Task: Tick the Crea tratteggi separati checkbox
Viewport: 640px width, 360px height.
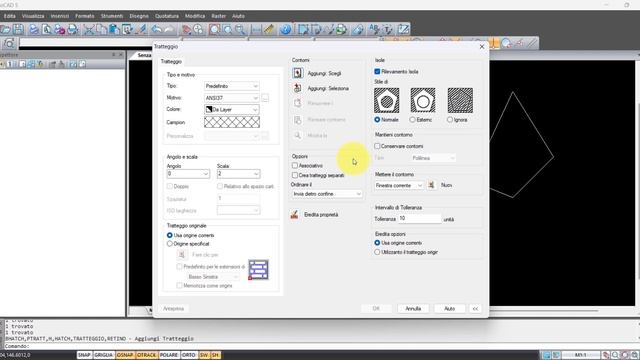Action: (x=295, y=175)
